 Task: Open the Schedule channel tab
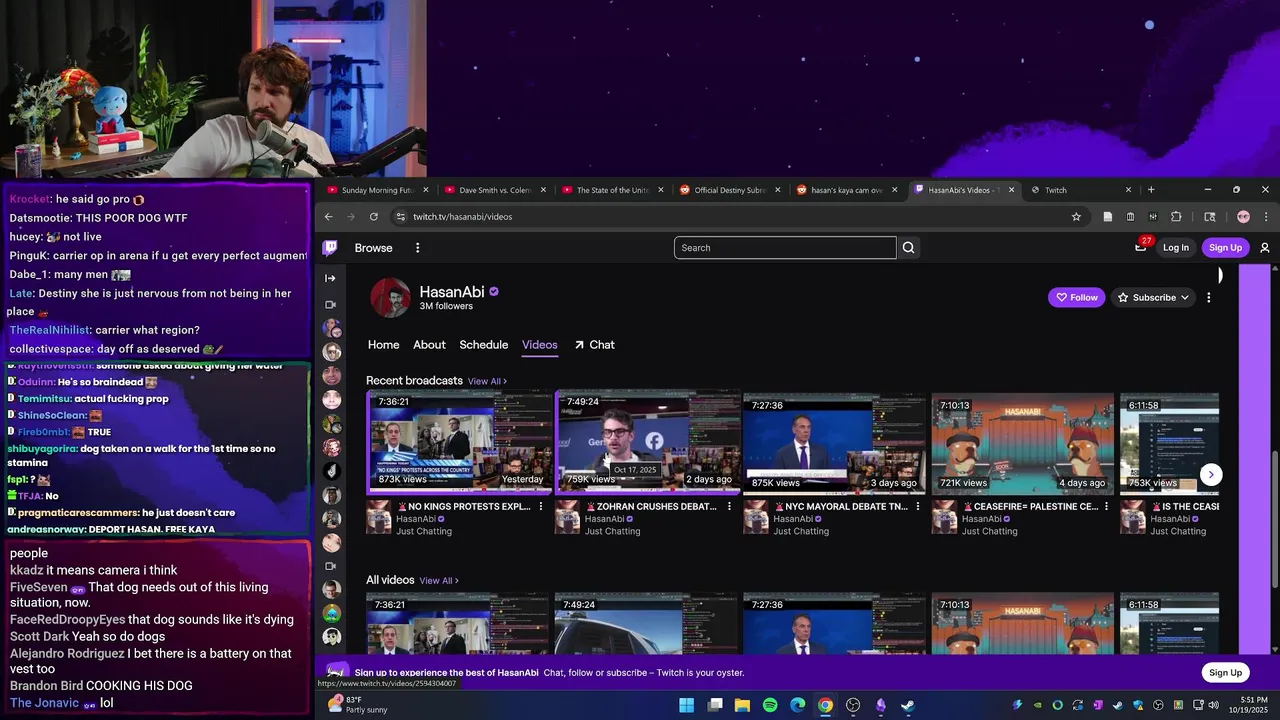click(484, 345)
